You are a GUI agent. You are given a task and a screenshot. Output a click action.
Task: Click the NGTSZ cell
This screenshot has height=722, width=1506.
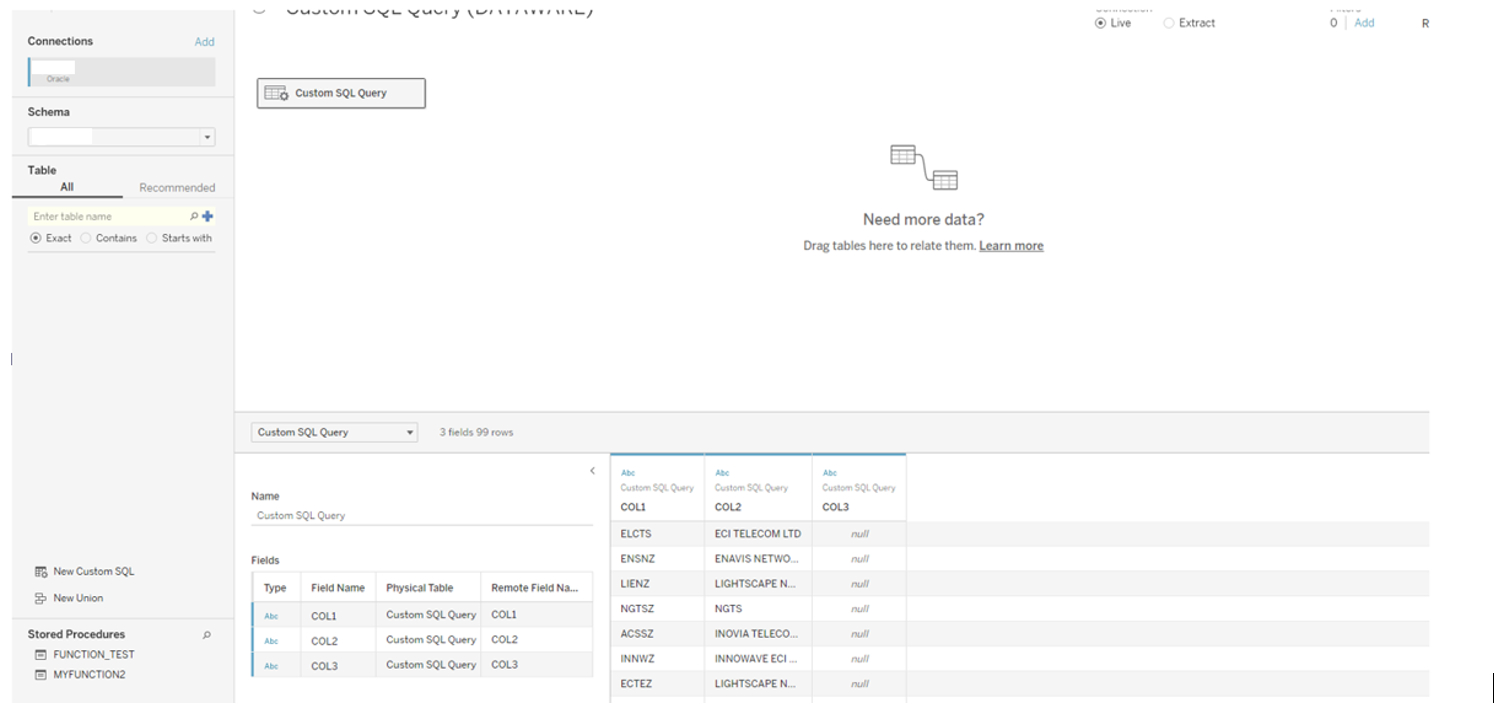(x=657, y=609)
